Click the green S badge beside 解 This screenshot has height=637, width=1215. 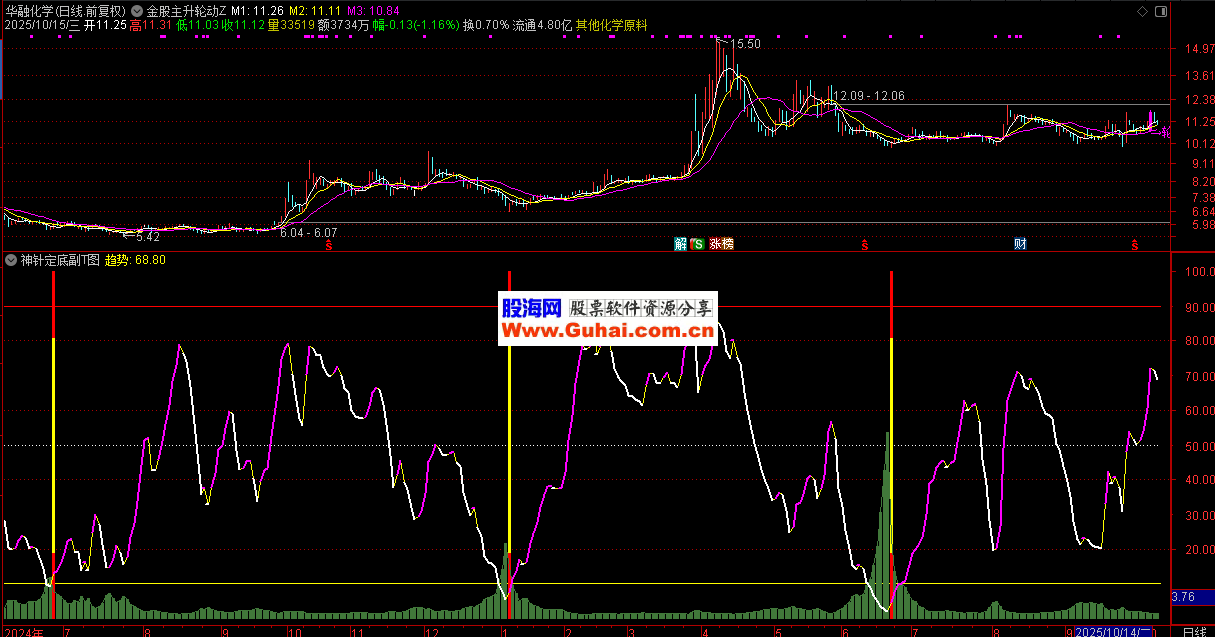[x=697, y=244]
